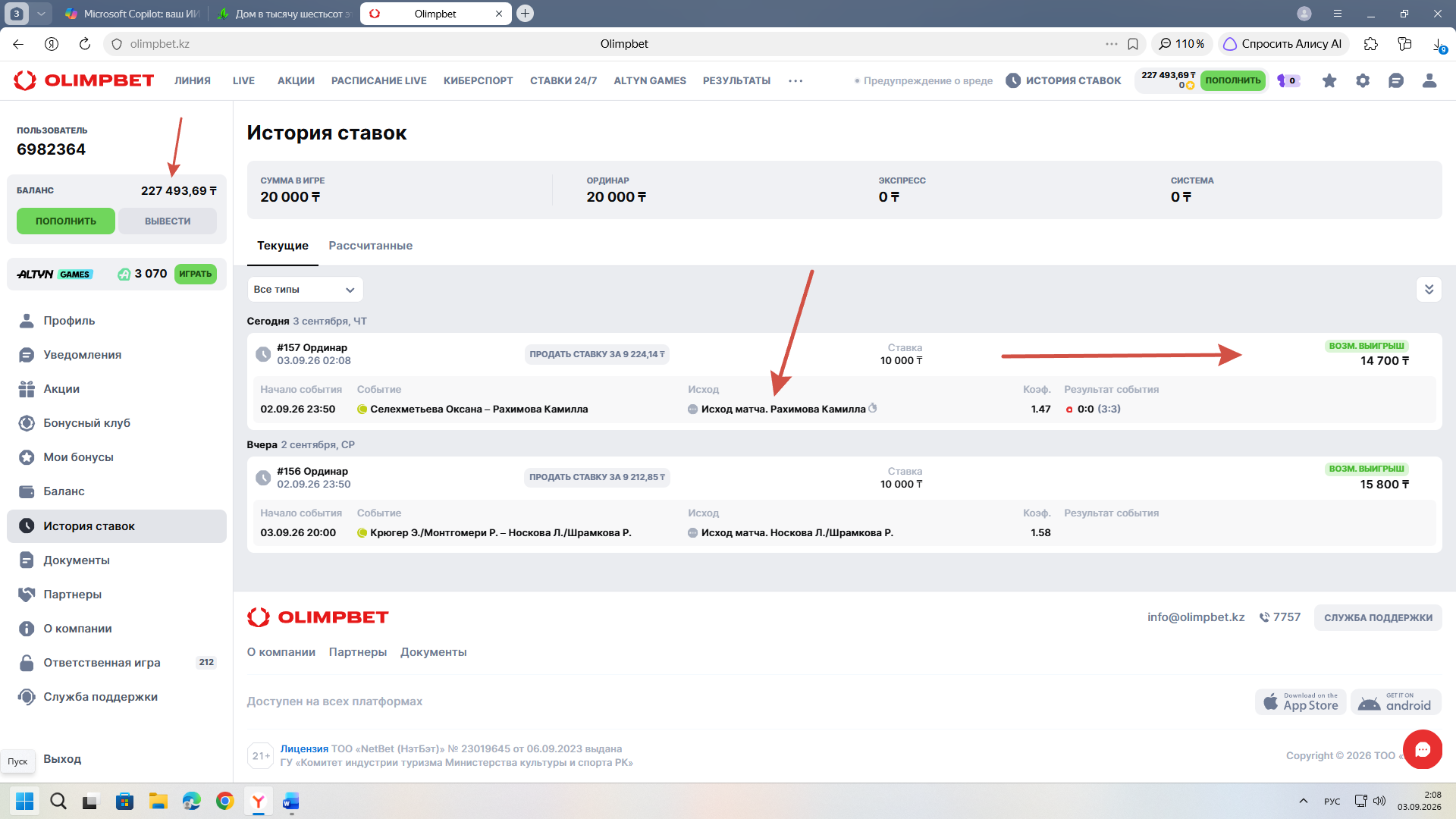Open ALTYN GAMES in the top navigation

(x=650, y=81)
